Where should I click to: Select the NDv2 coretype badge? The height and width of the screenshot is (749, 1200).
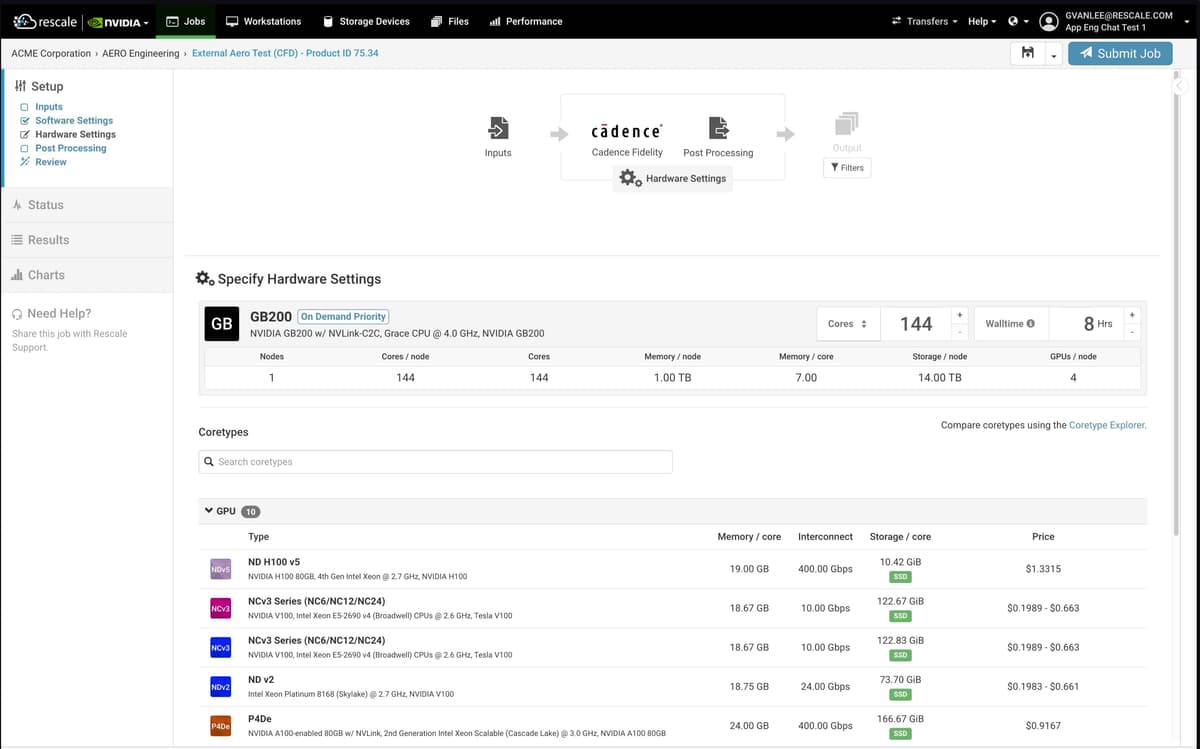point(221,687)
